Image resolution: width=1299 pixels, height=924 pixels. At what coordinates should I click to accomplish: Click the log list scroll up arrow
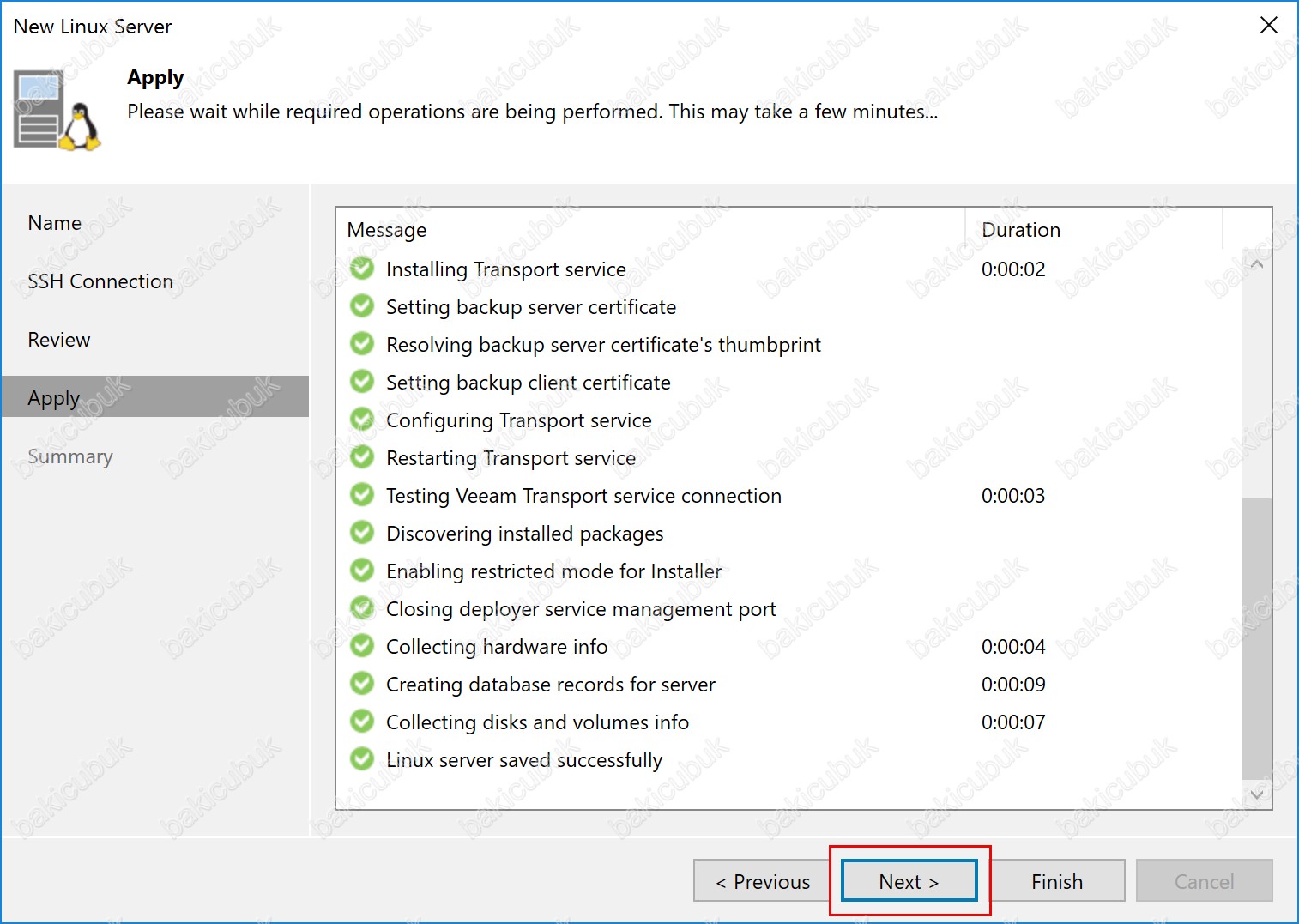pos(1257,264)
